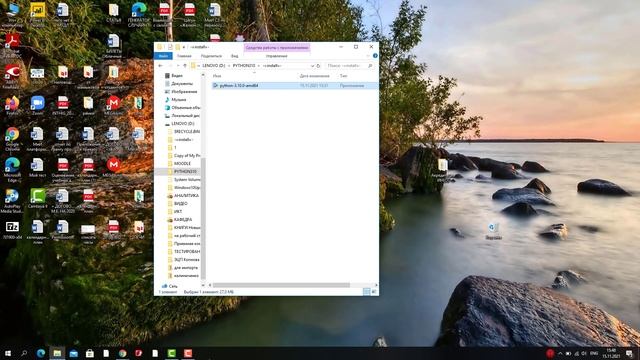Switch to details view layout button
Screen dimensions: 640x360
(x=366, y=291)
